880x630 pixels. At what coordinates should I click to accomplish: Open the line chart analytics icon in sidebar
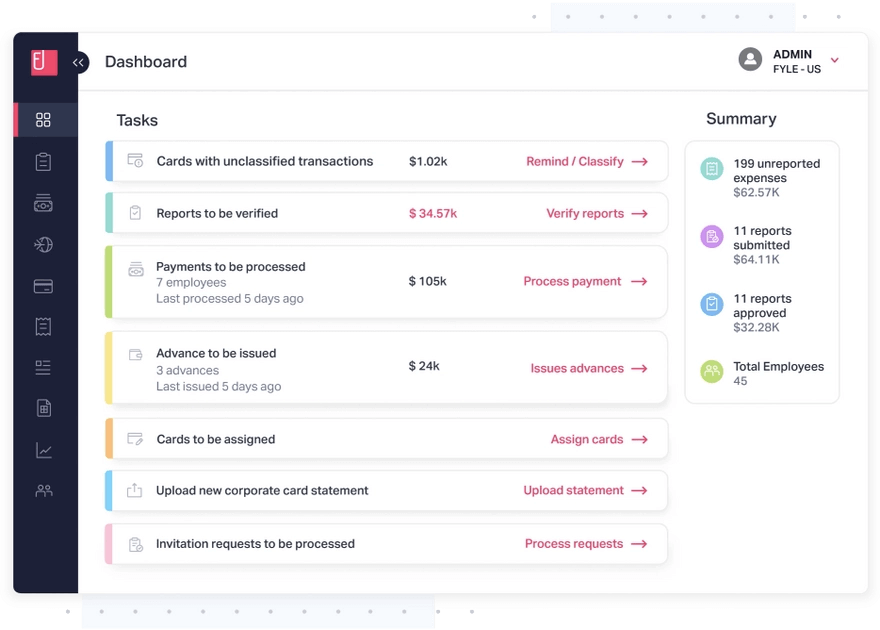[44, 450]
